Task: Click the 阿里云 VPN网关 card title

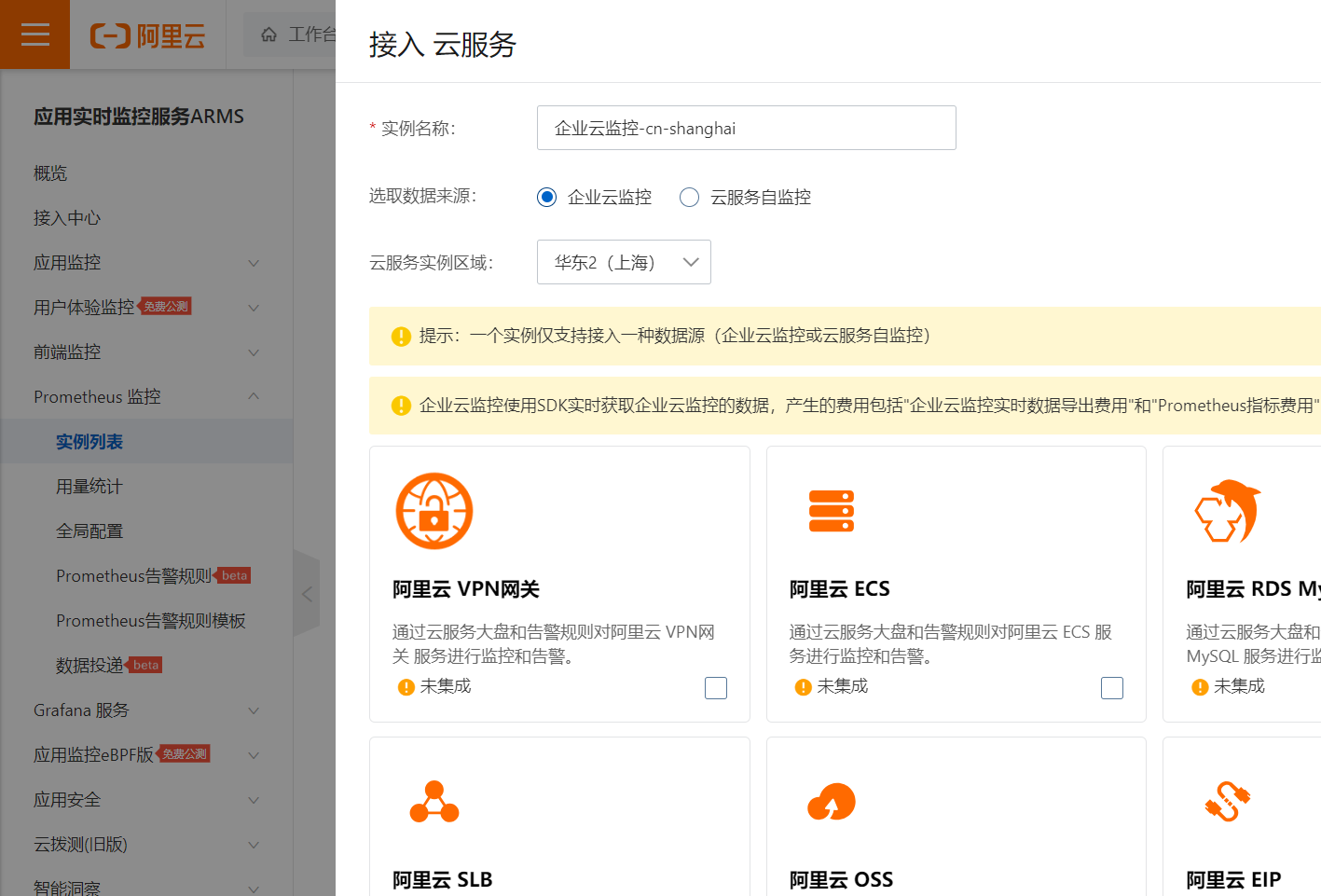Action: click(x=466, y=589)
